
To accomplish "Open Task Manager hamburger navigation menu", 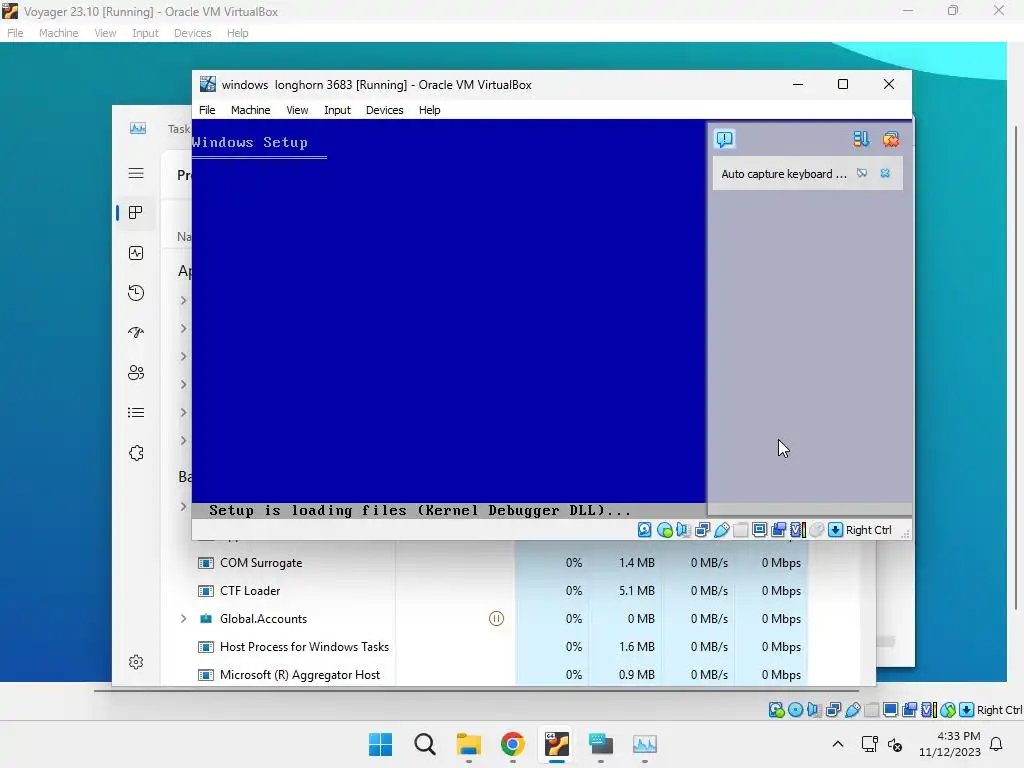I will 136,173.
